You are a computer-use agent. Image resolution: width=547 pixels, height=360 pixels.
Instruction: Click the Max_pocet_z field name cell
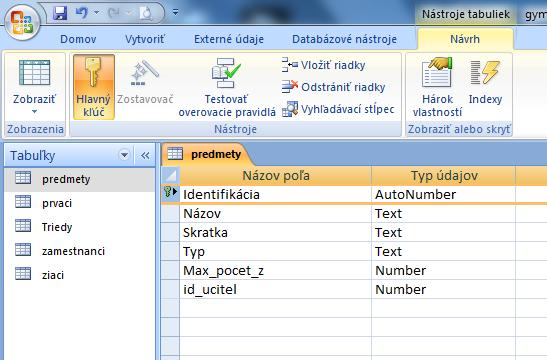[276, 270]
